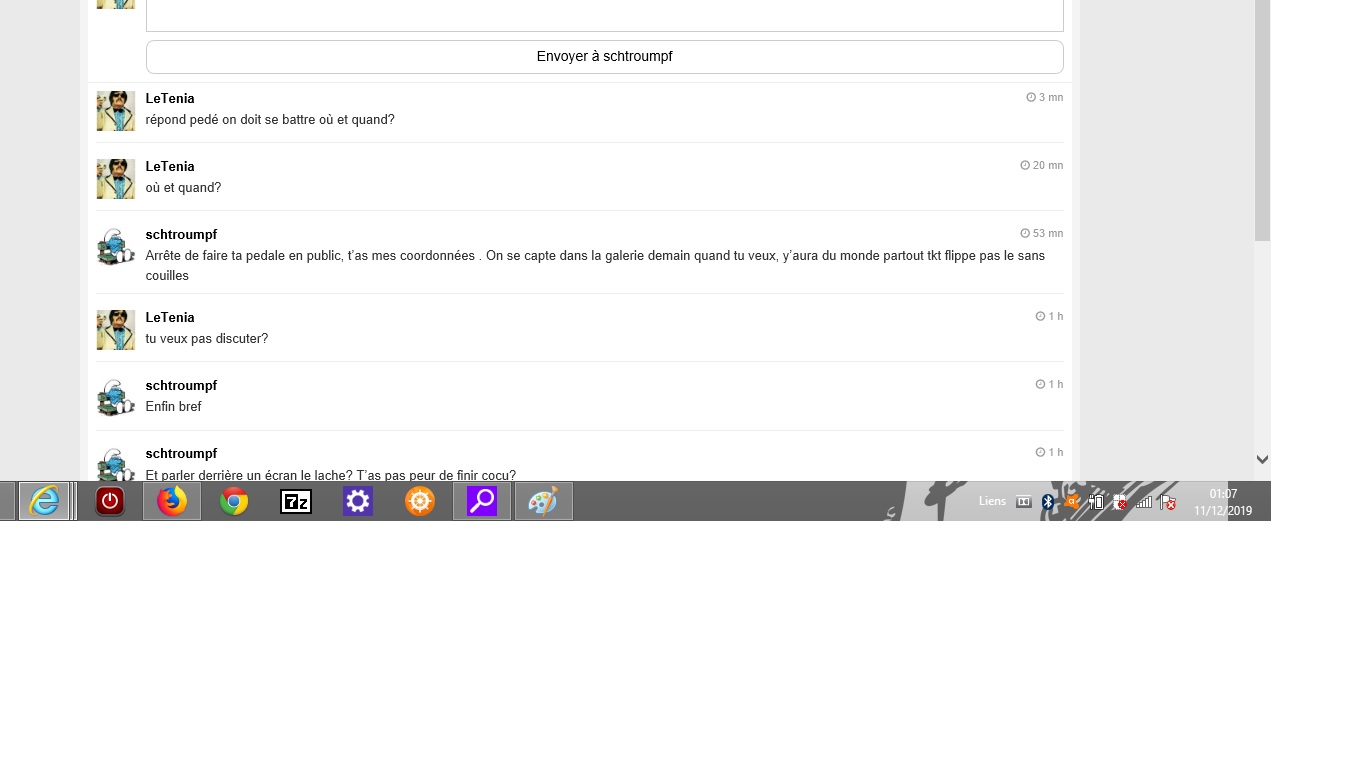Click schtroumpf's avatar beside the Enfin bref message
This screenshot has height=768, width=1366.
tap(115, 398)
